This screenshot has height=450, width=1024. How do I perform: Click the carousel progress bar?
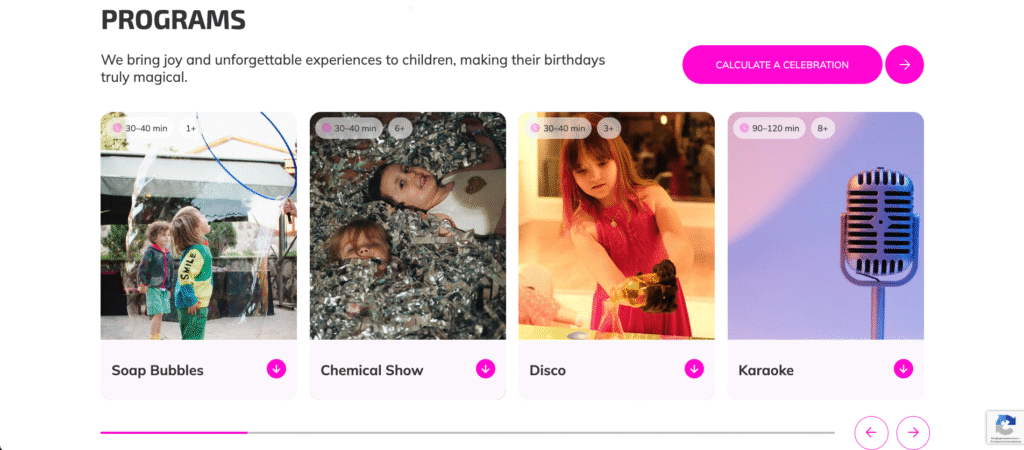[x=468, y=432]
